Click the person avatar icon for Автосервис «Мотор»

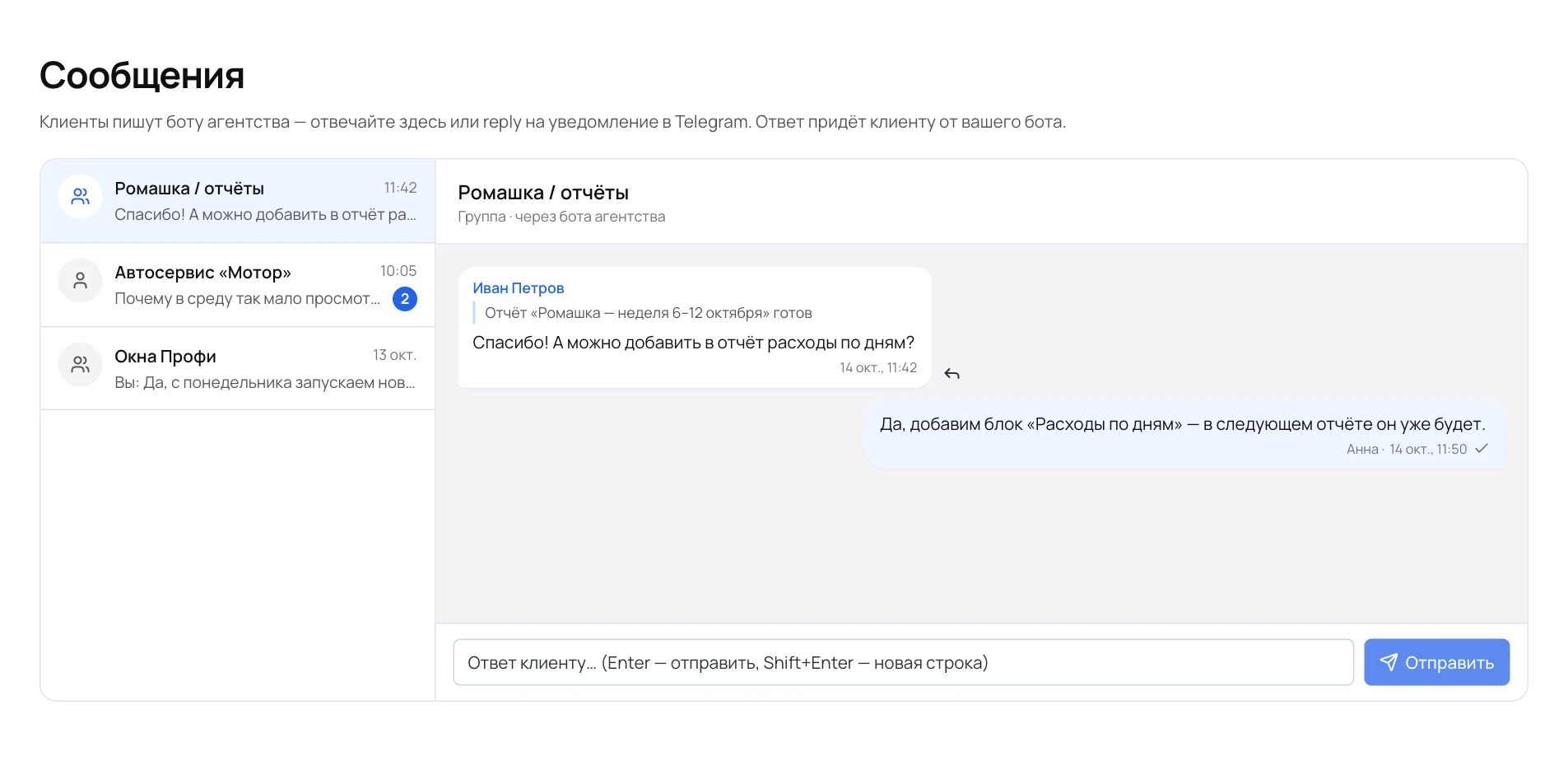80,281
